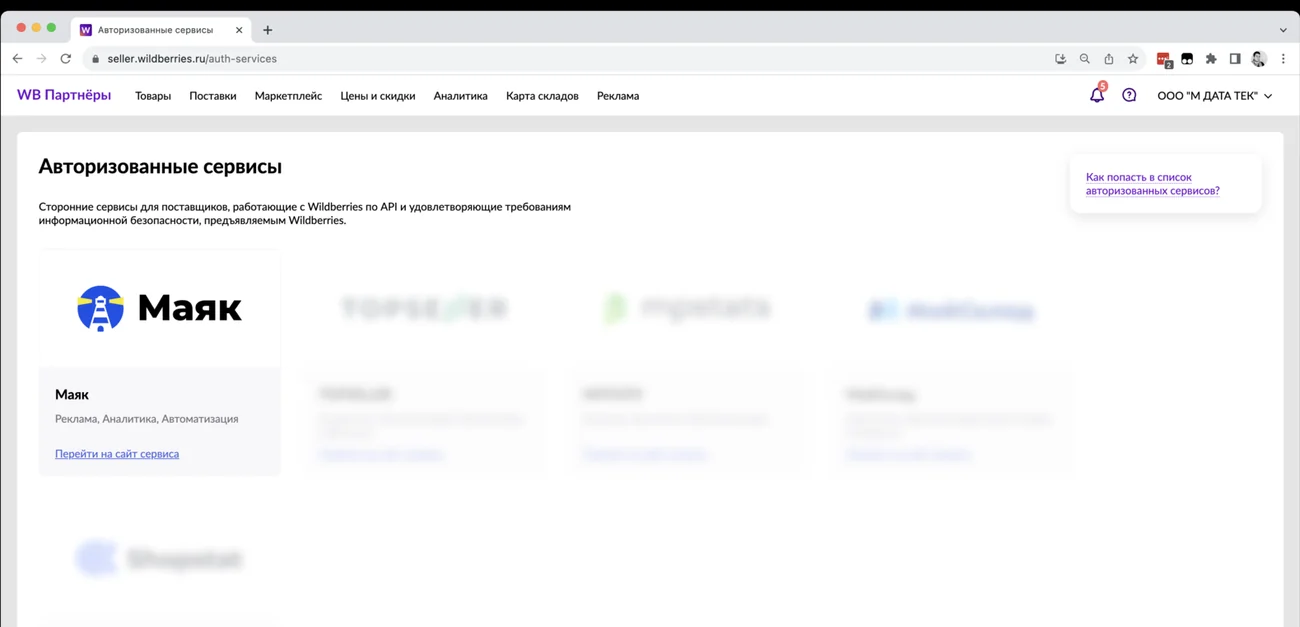
Task: Click Реклама, Аналитика, Автоматизация description text
Action: pos(147,419)
